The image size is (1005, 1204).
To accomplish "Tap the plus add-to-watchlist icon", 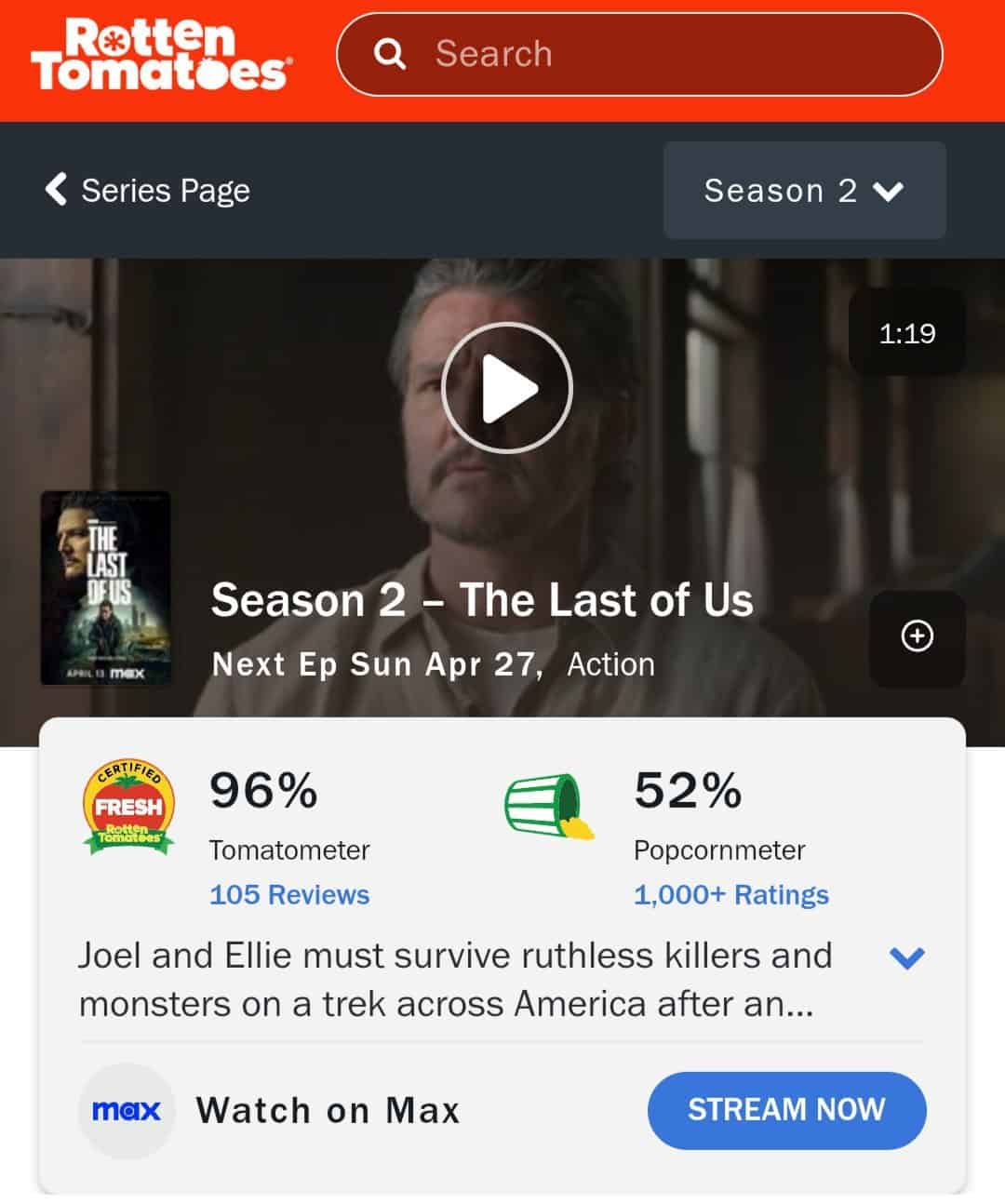I will pos(918,636).
